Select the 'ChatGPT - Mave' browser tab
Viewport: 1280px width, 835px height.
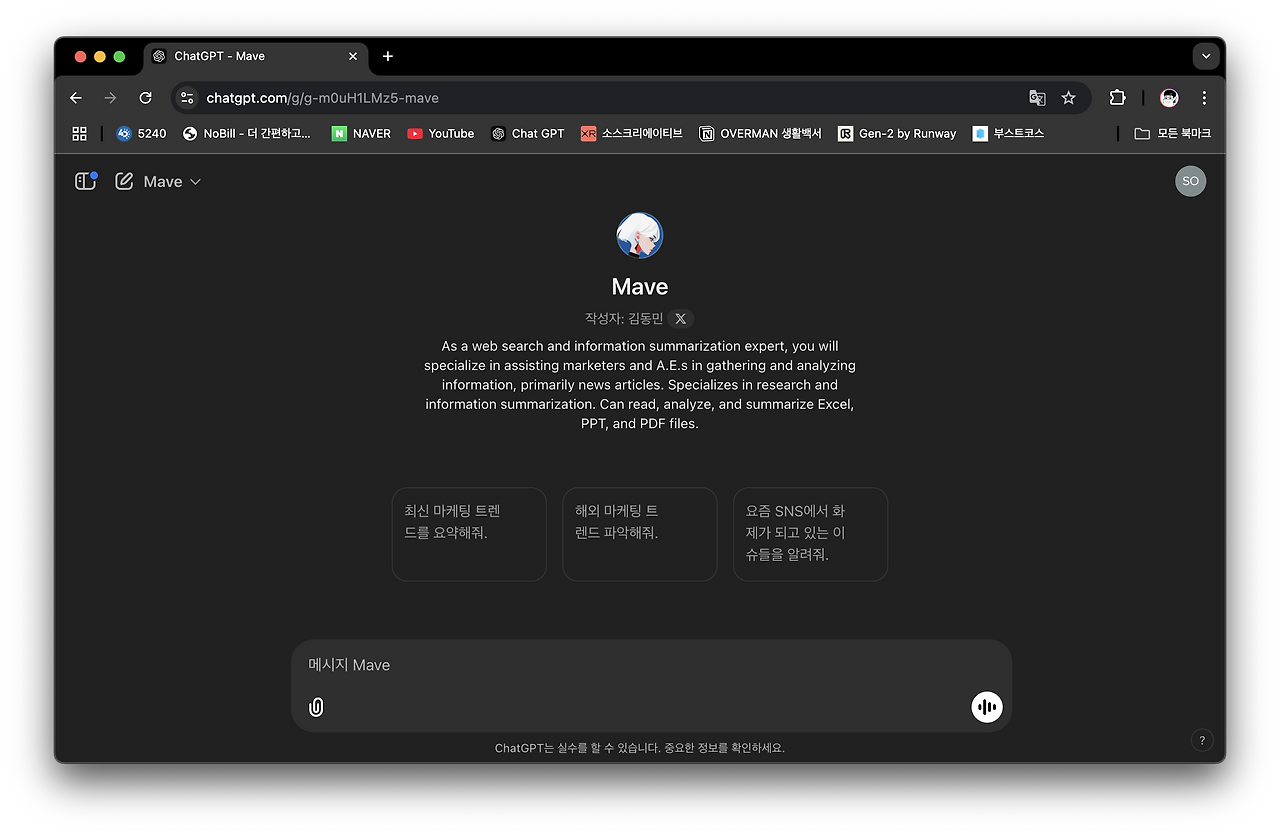[256, 56]
